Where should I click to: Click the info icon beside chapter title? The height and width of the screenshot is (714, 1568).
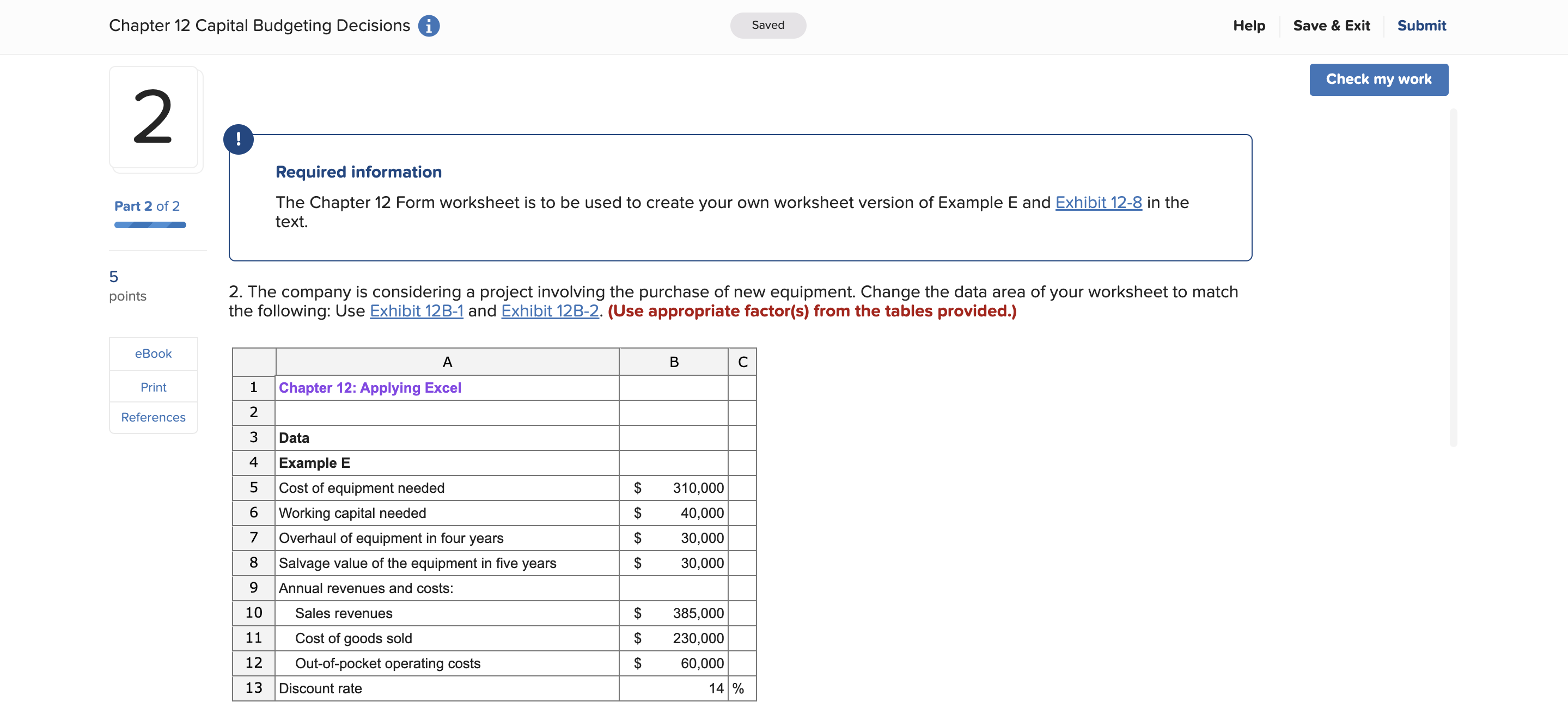(x=429, y=26)
